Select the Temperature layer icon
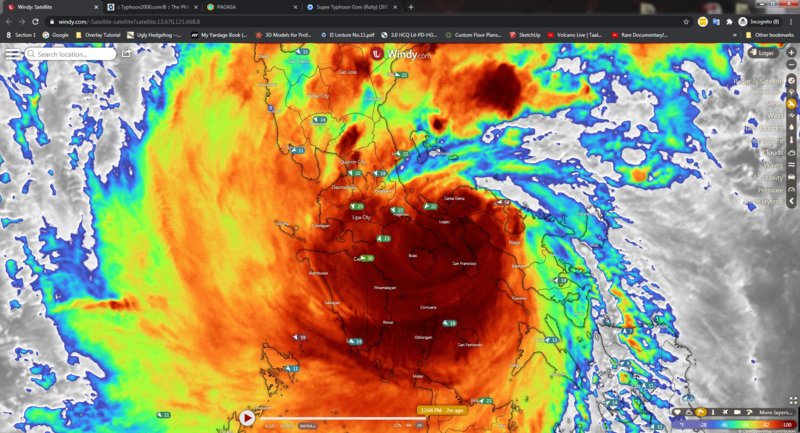 (x=791, y=140)
